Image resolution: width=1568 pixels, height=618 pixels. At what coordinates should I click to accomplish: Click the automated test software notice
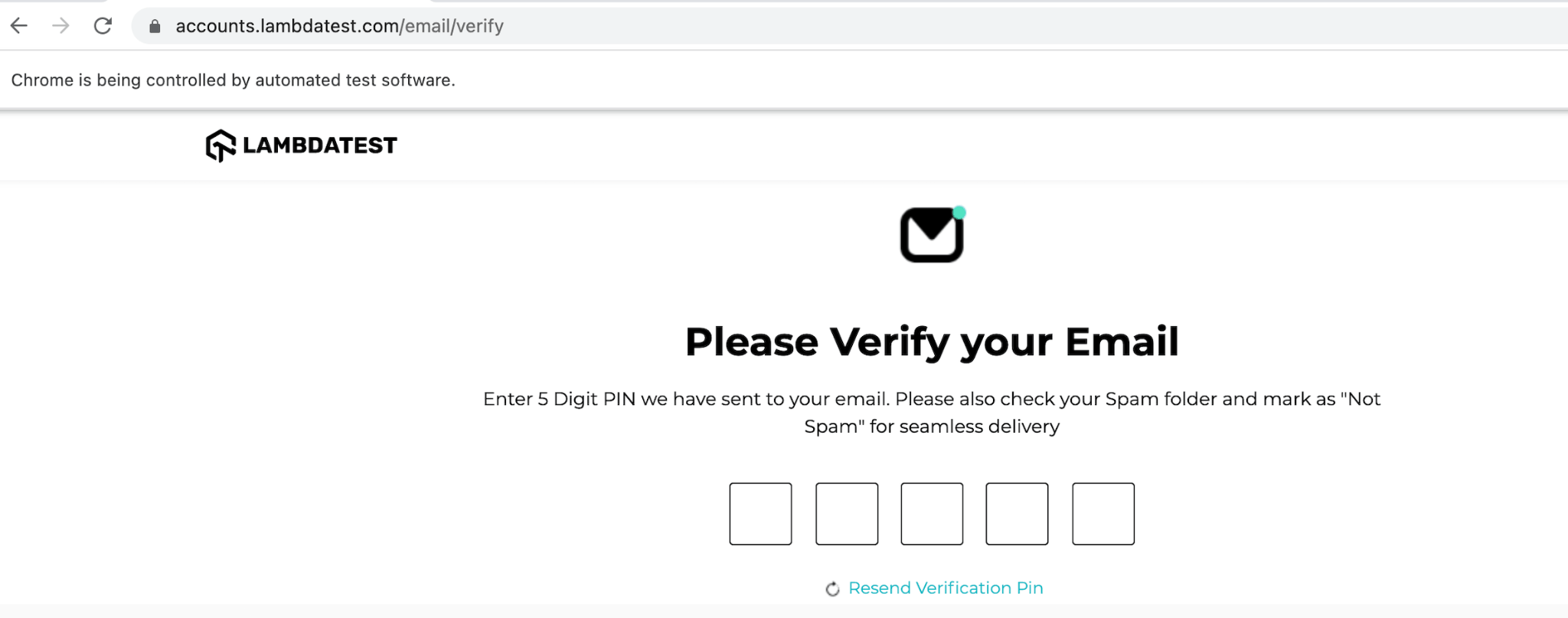point(233,80)
